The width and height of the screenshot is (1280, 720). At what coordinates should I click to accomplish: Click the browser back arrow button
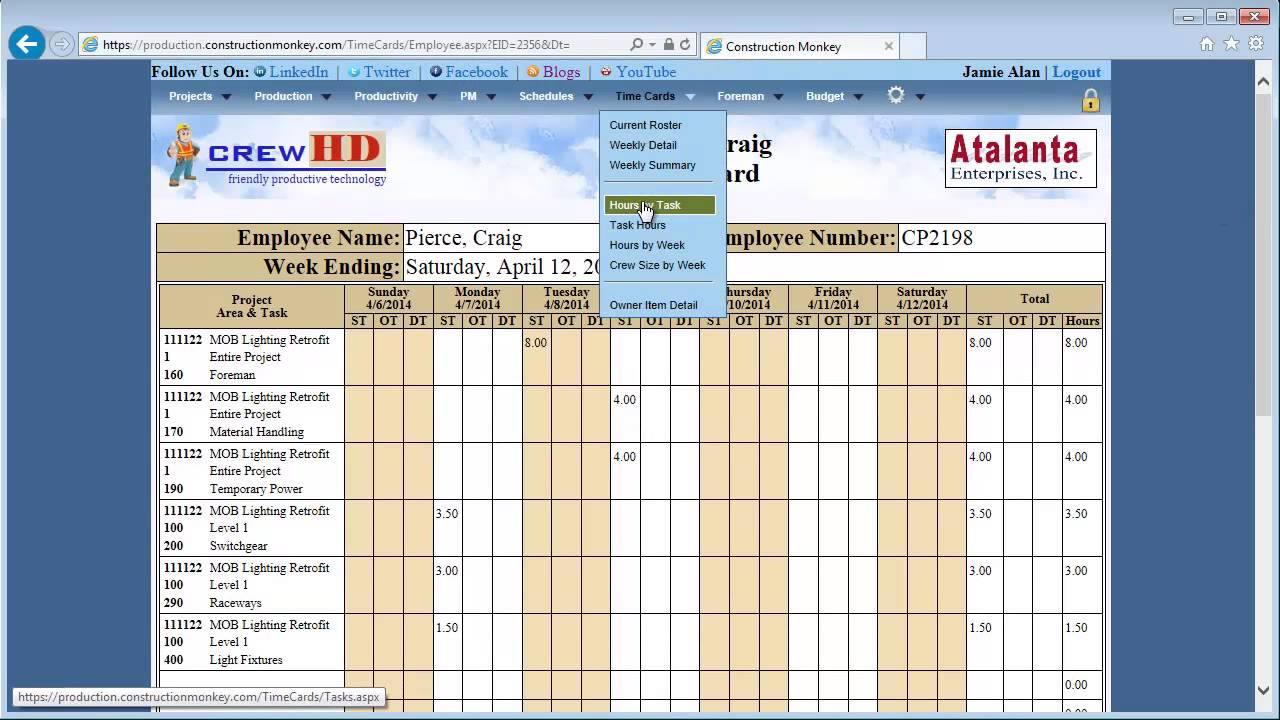(x=27, y=44)
